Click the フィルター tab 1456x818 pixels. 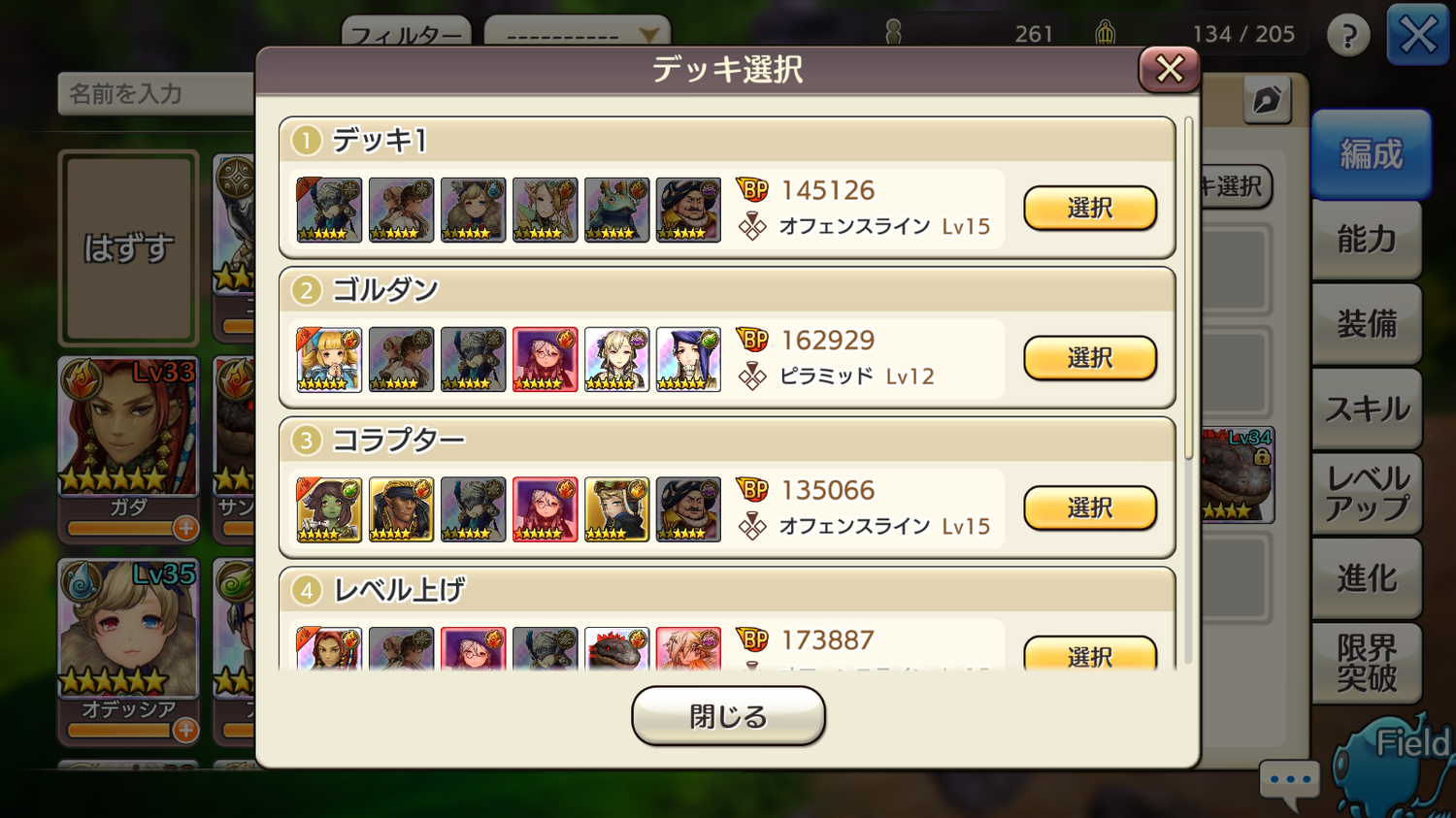407,33
